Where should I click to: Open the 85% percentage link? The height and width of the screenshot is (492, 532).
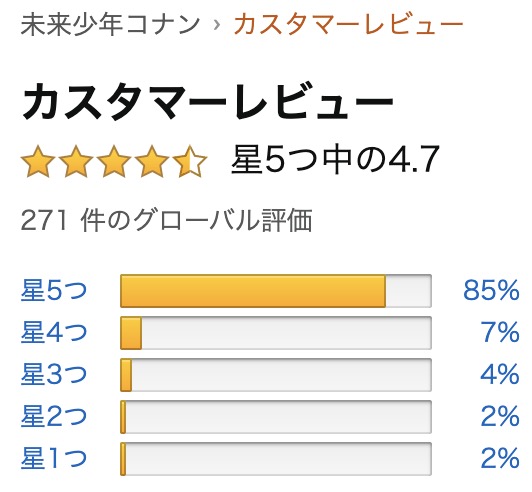coord(491,290)
